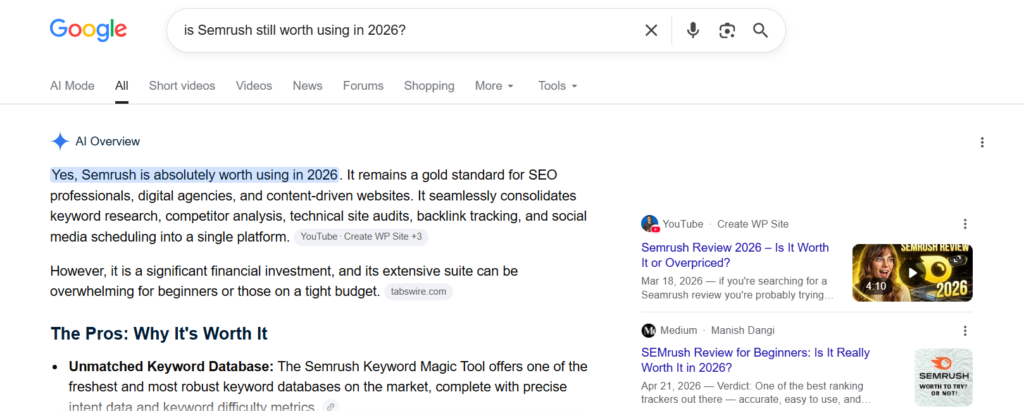Open the Short videos tab

pos(182,86)
